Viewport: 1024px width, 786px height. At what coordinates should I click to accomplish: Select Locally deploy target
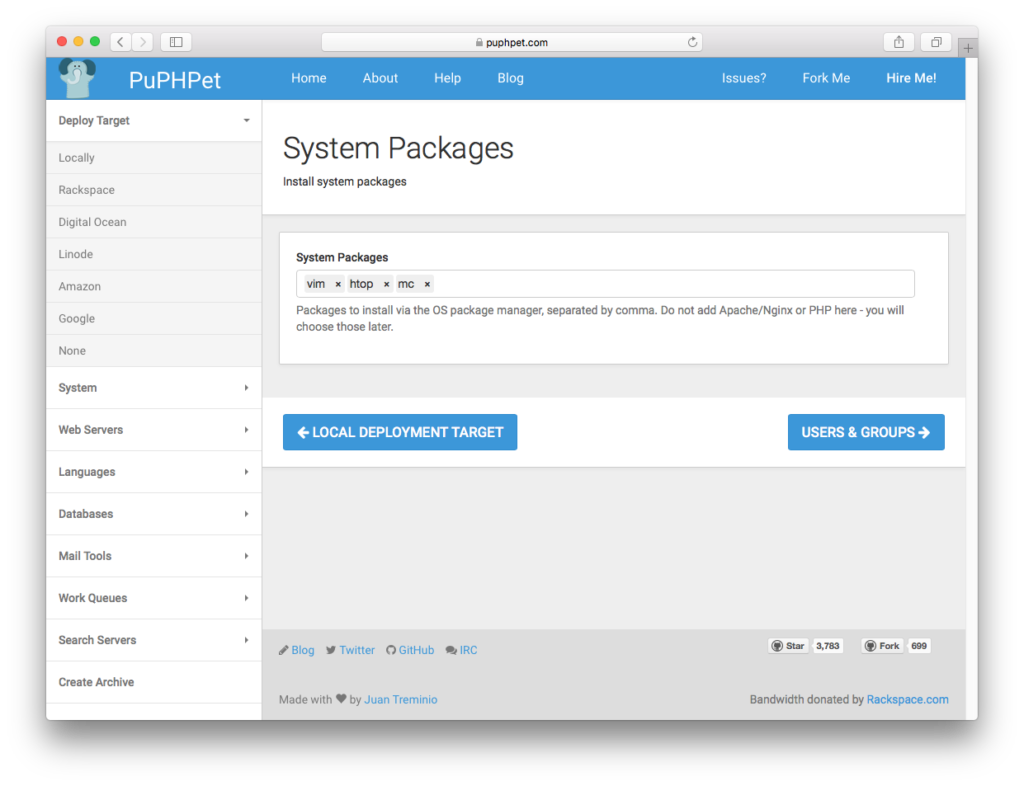(x=154, y=158)
